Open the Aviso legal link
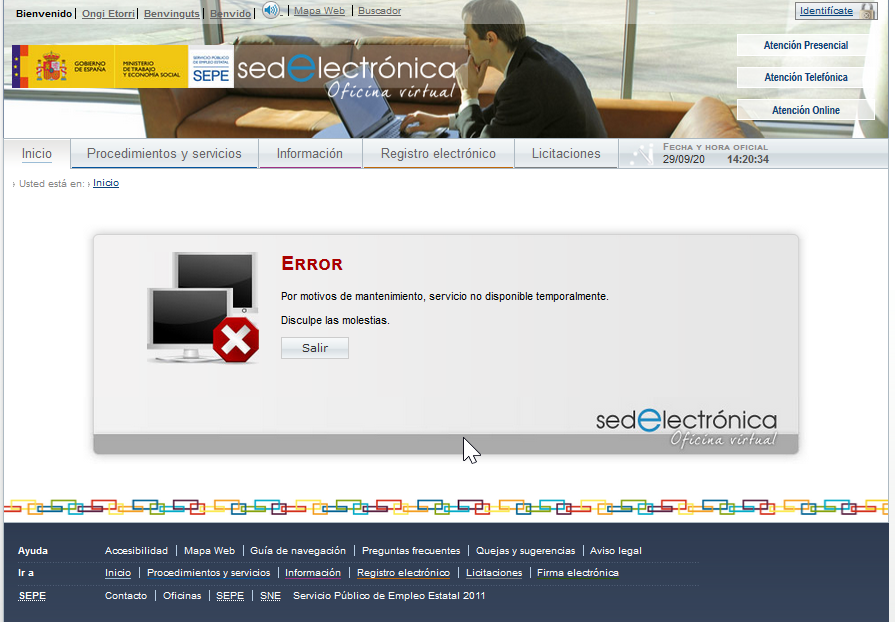The width and height of the screenshot is (895, 622). [x=616, y=551]
